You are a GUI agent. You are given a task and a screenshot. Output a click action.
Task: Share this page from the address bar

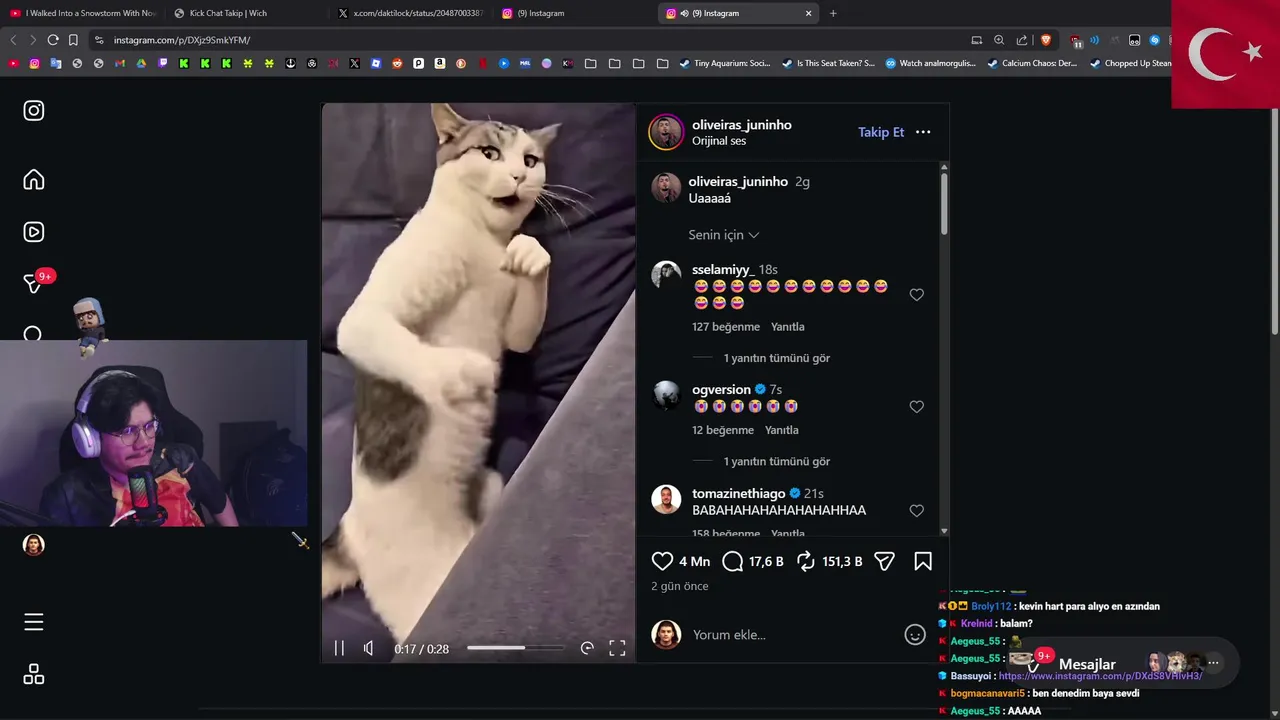point(1022,40)
